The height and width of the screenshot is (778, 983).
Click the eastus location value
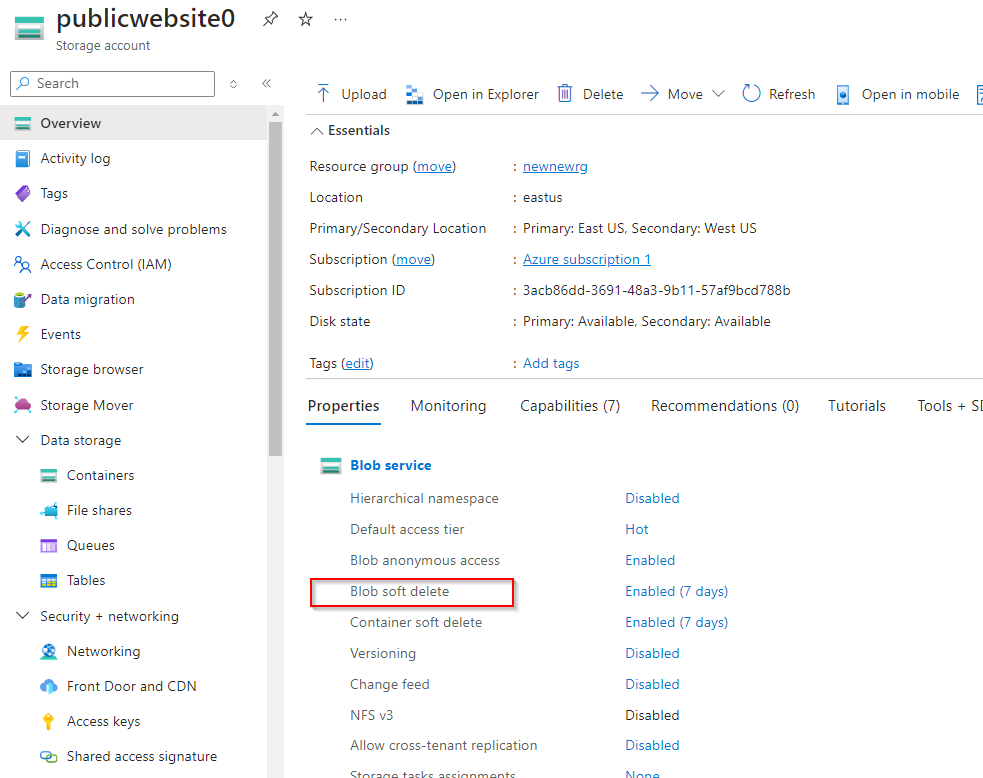(x=542, y=197)
